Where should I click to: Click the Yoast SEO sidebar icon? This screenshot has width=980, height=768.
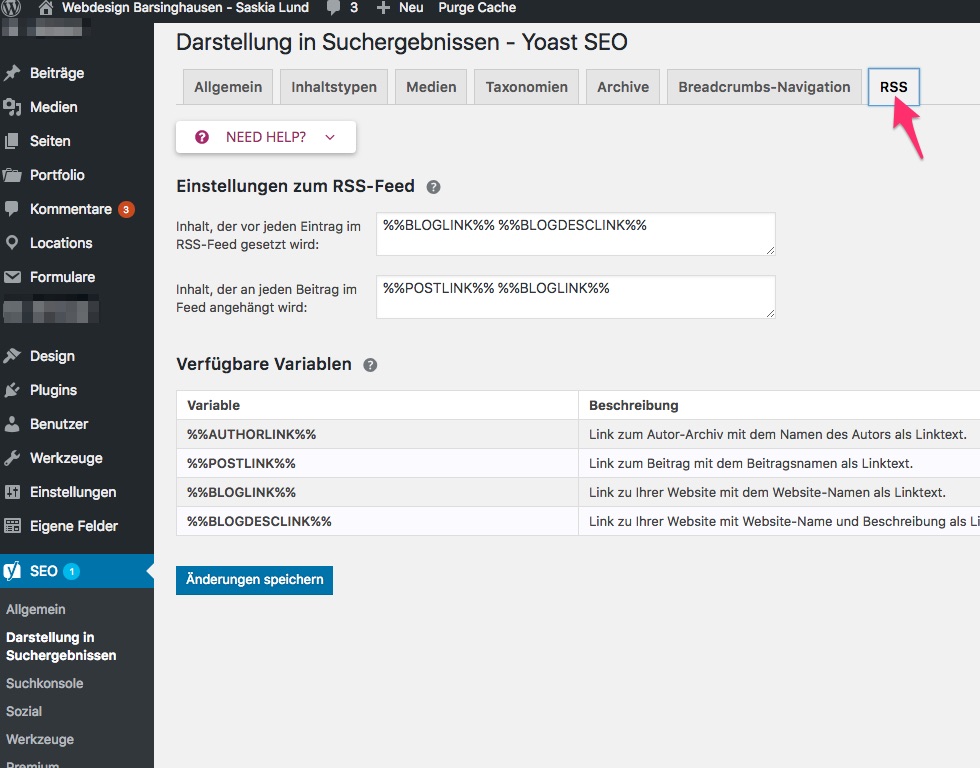click(13, 571)
